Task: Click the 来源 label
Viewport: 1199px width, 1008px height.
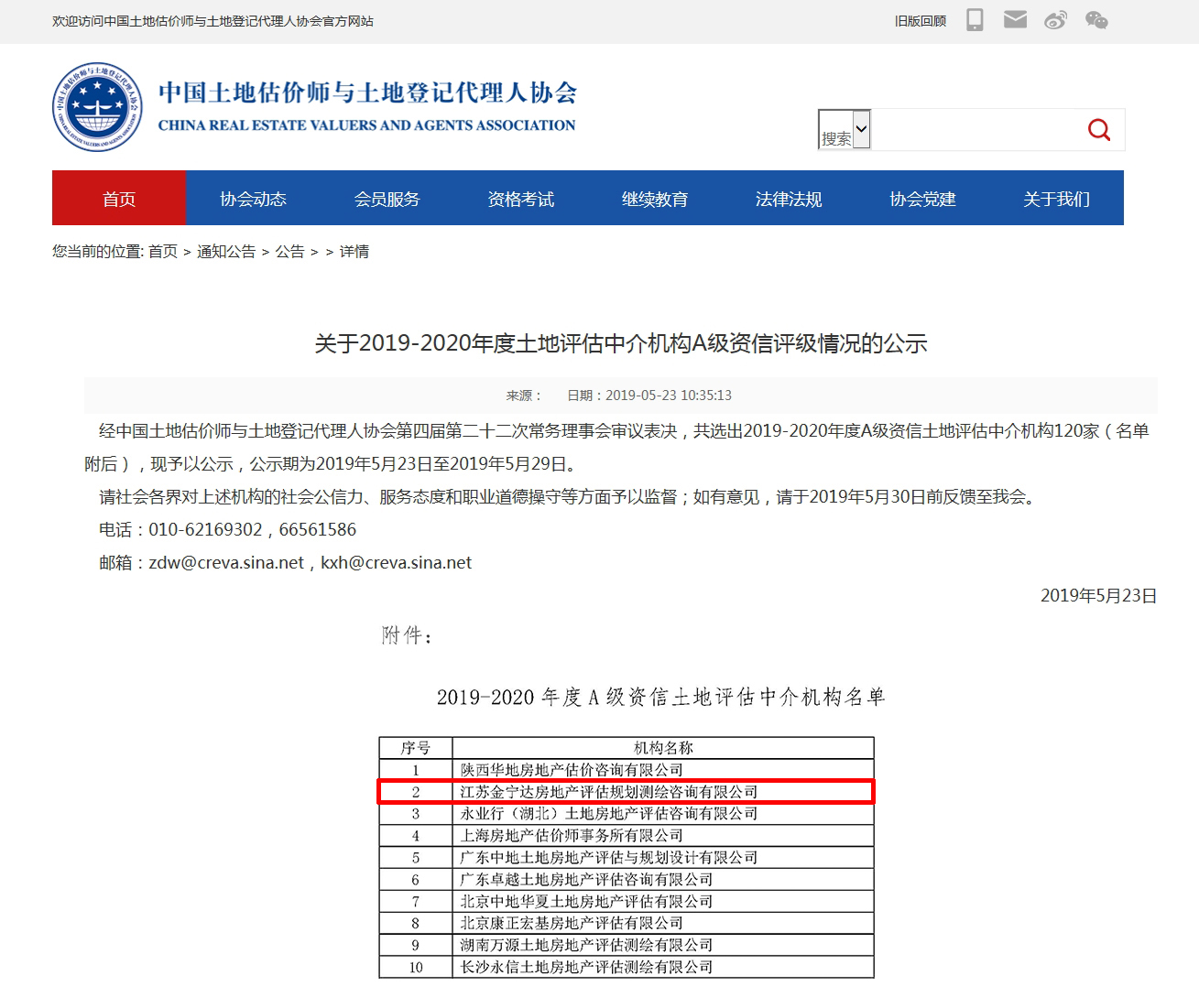Action: [x=524, y=396]
